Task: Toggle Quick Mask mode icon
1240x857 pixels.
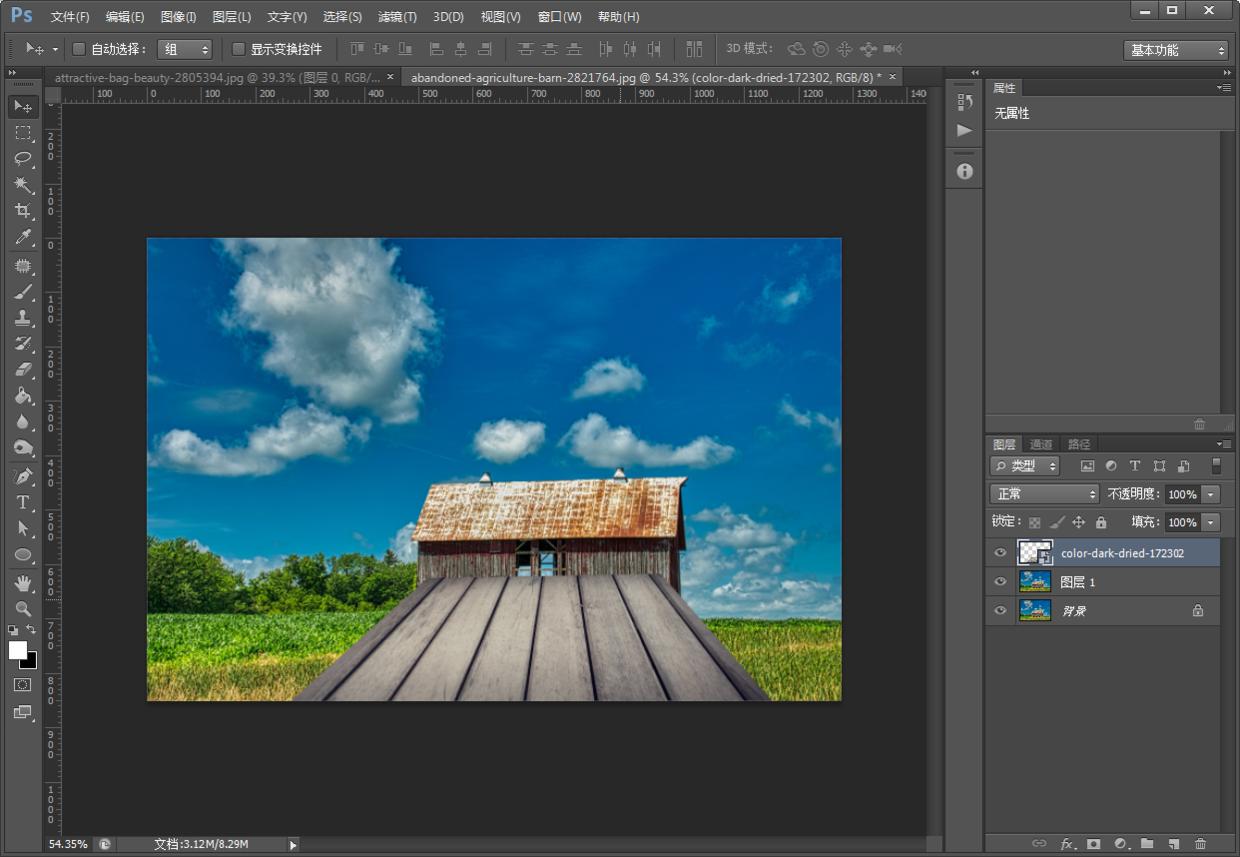Action: point(23,685)
